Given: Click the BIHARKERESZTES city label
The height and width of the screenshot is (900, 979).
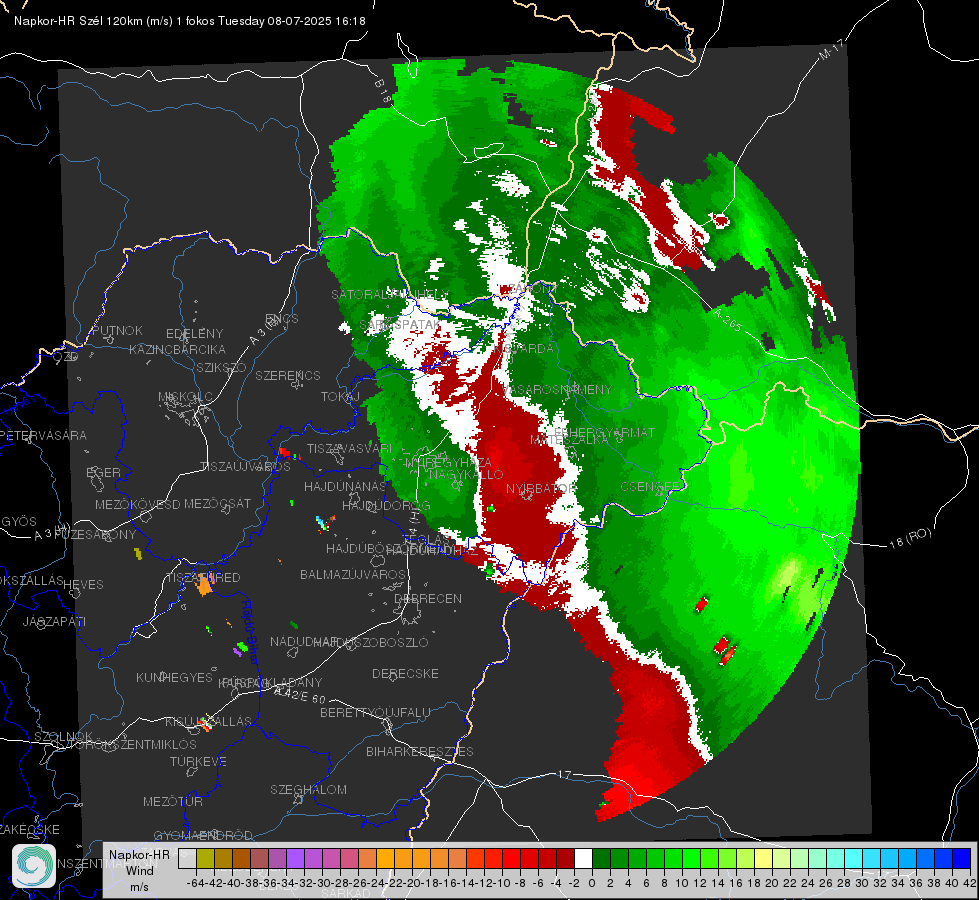Looking at the screenshot, I should 420,751.
